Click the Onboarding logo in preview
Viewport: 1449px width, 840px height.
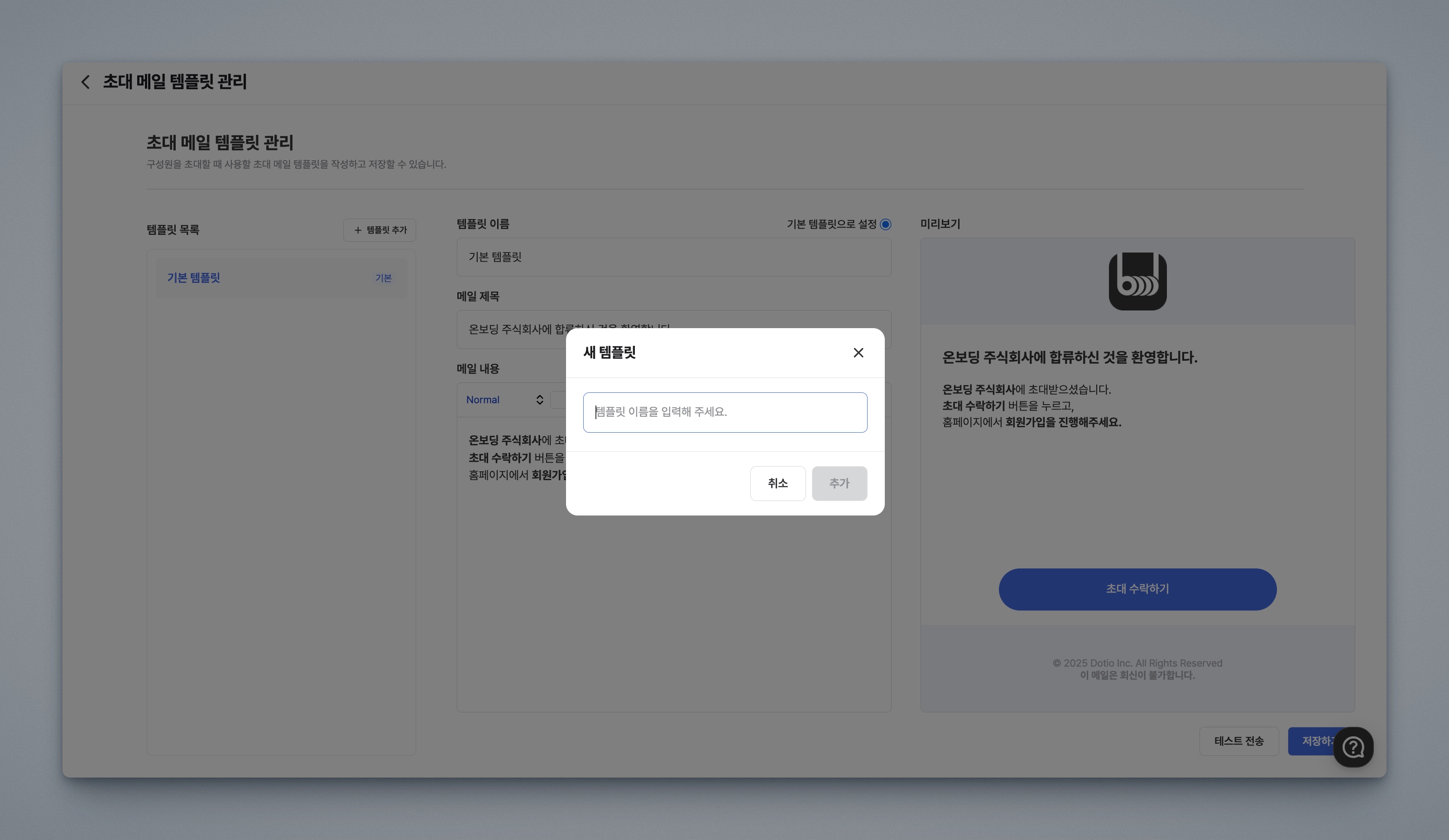pyautogui.click(x=1137, y=281)
